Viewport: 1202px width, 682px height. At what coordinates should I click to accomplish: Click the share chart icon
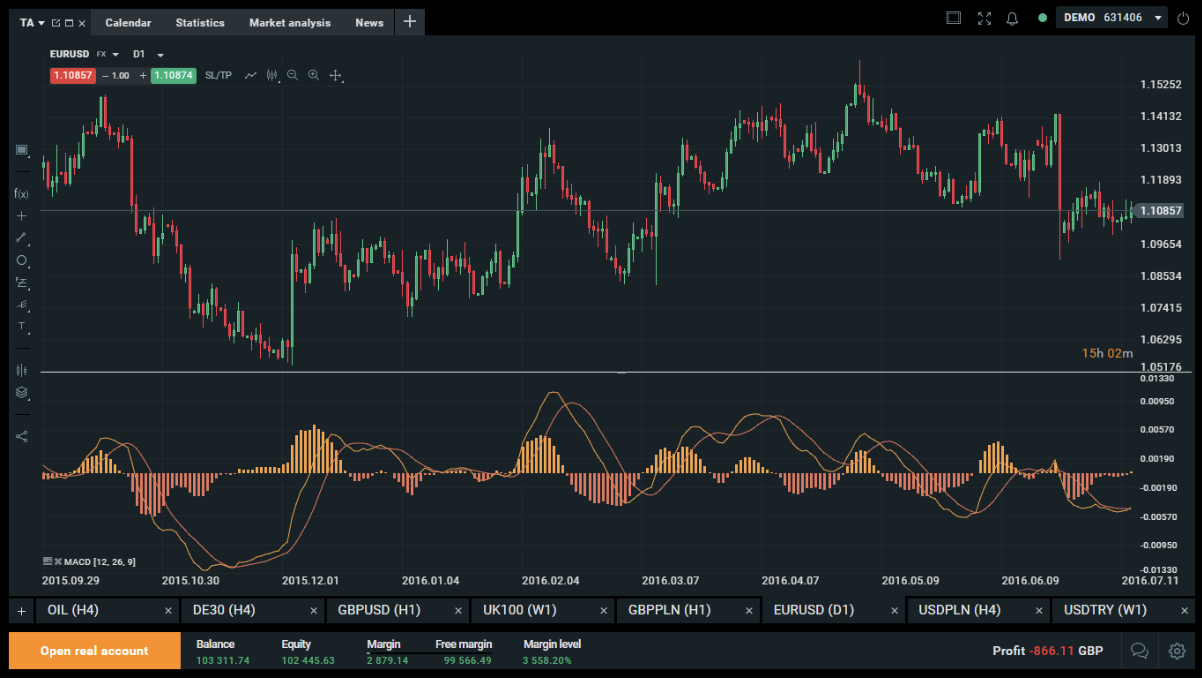[x=21, y=436]
